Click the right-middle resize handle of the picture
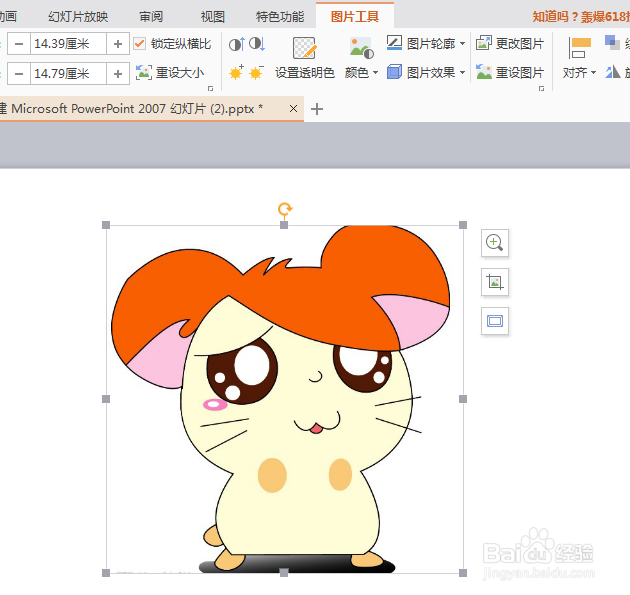Image resolution: width=630 pixels, height=595 pixels. click(x=463, y=399)
